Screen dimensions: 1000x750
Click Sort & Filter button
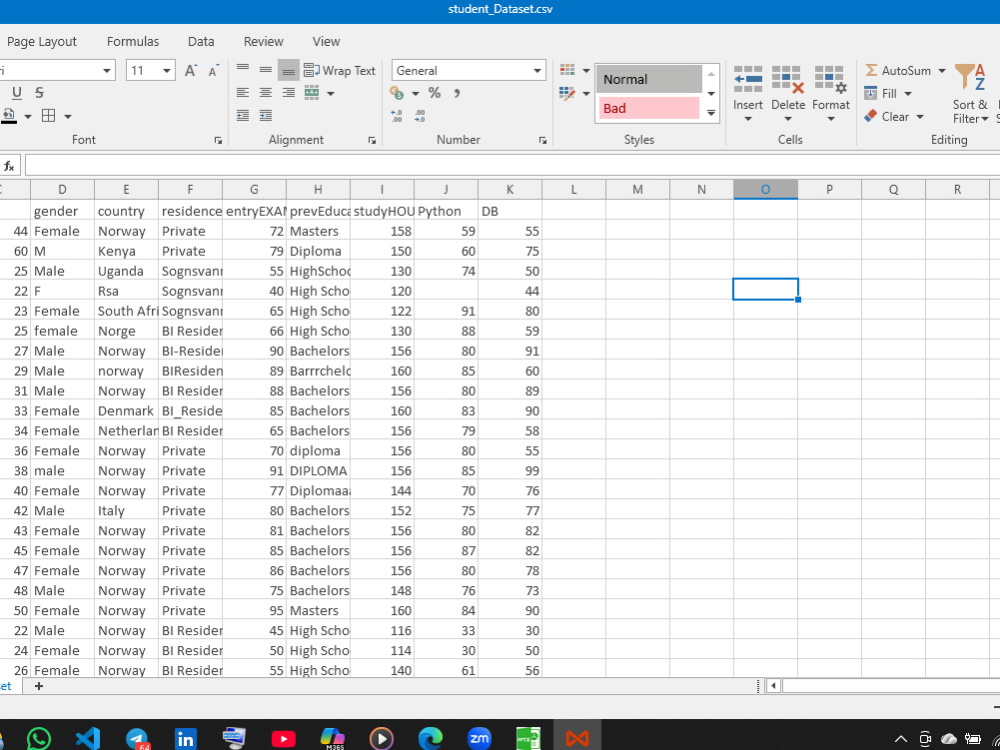[x=970, y=93]
